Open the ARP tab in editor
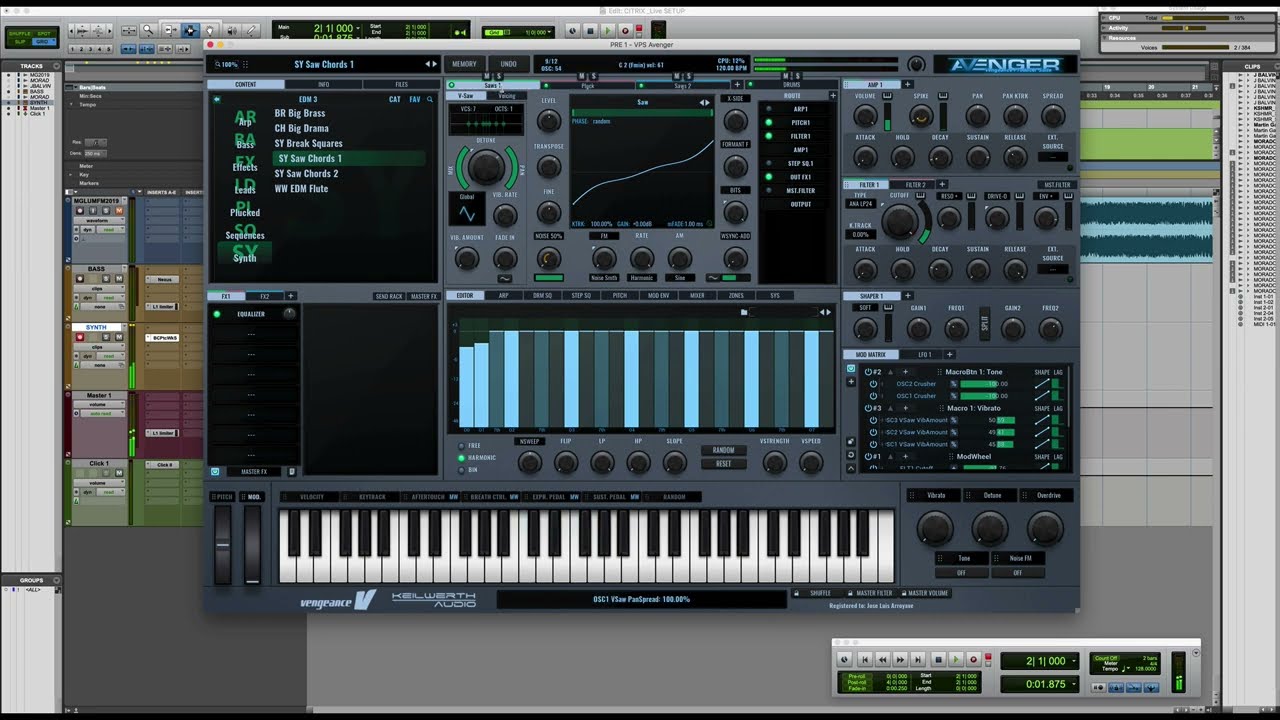The height and width of the screenshot is (720, 1280). click(x=504, y=296)
